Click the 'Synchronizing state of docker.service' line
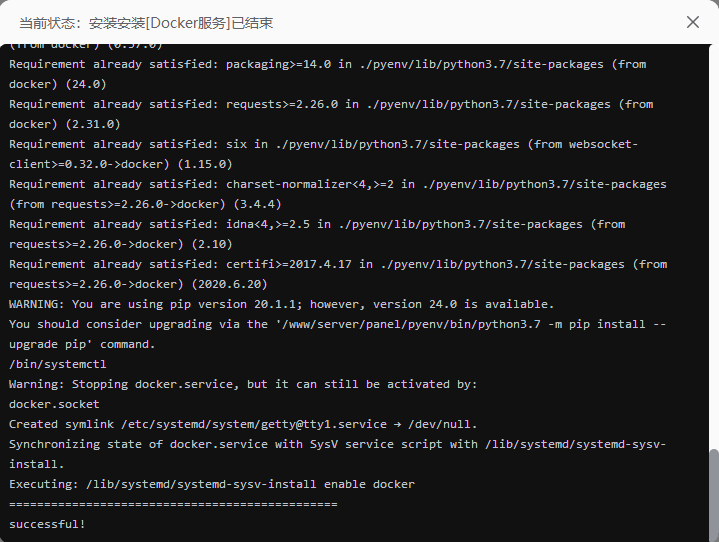Viewport: 719px width, 542px height. 337,444
